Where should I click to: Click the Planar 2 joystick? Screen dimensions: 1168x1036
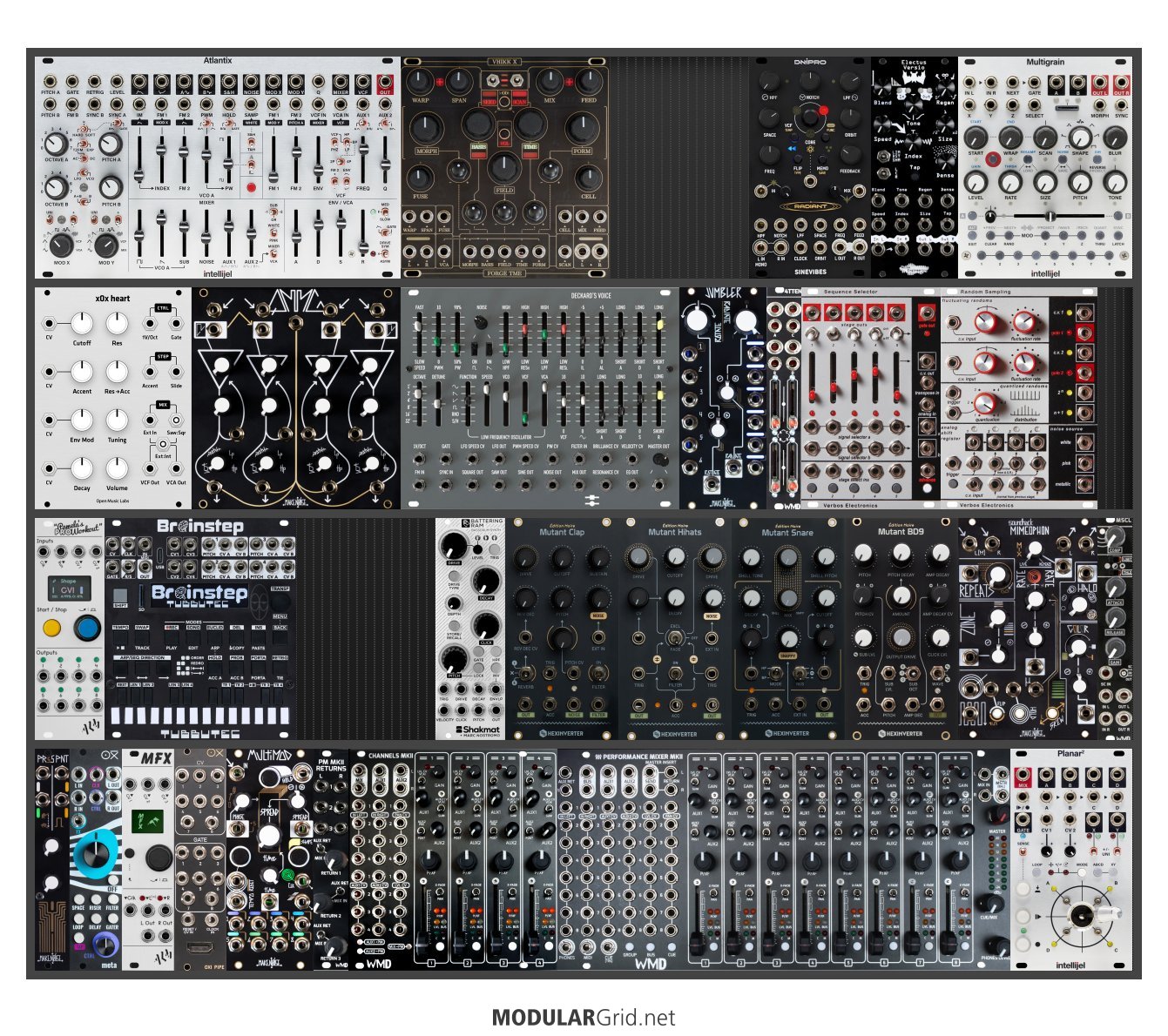pos(1083,915)
